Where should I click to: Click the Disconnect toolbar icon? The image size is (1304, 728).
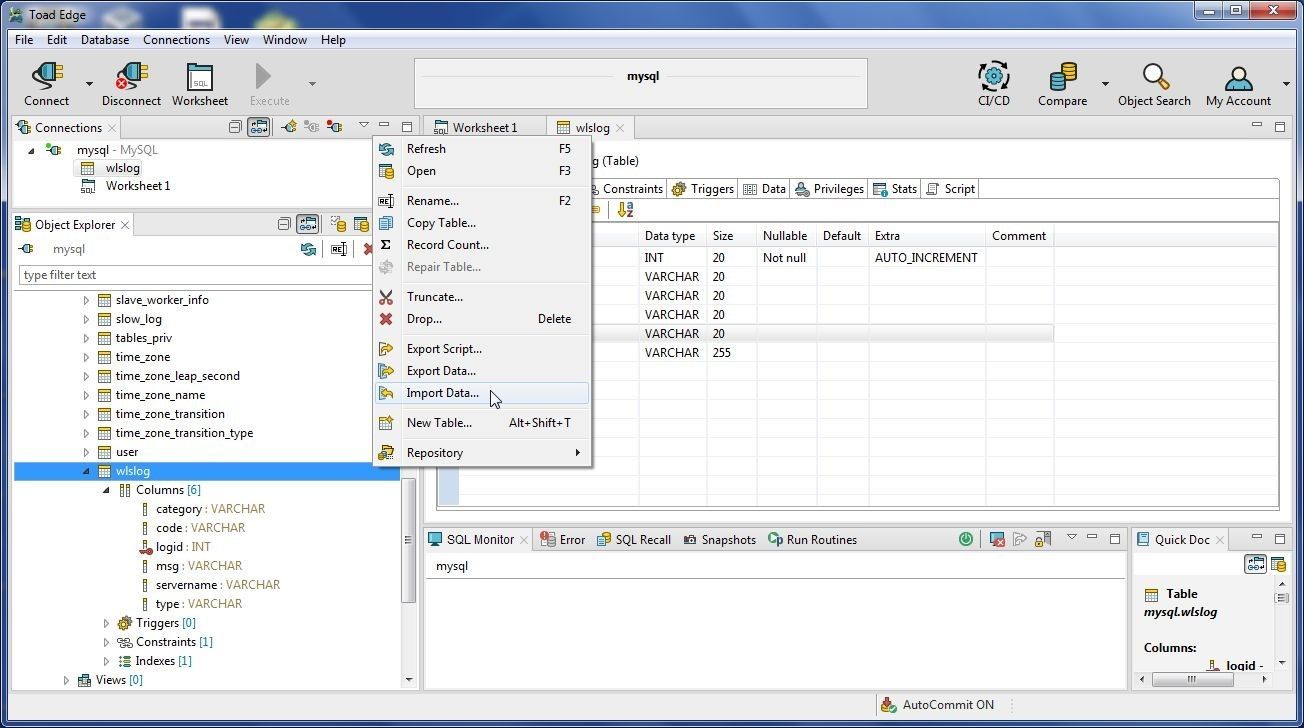click(131, 84)
